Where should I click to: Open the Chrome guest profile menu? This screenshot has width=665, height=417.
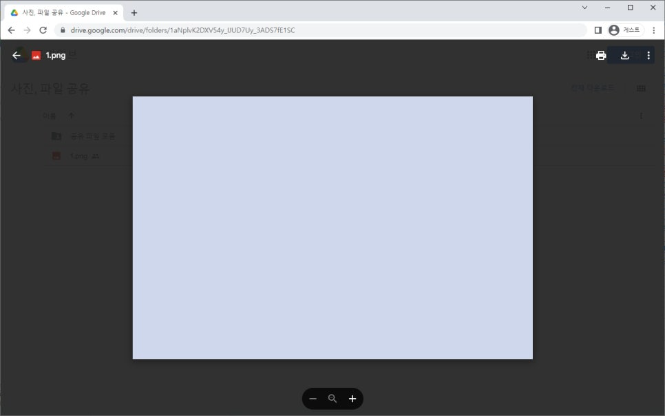click(624, 30)
